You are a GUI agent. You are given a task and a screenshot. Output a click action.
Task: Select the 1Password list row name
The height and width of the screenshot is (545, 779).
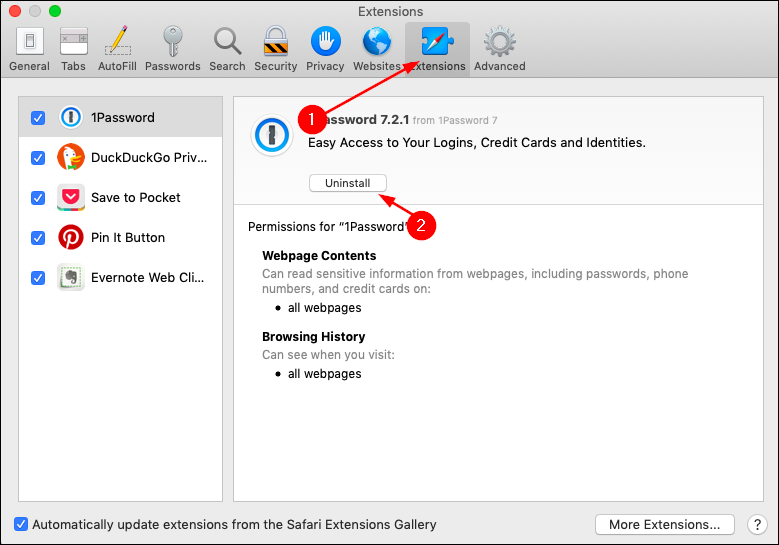[123, 118]
